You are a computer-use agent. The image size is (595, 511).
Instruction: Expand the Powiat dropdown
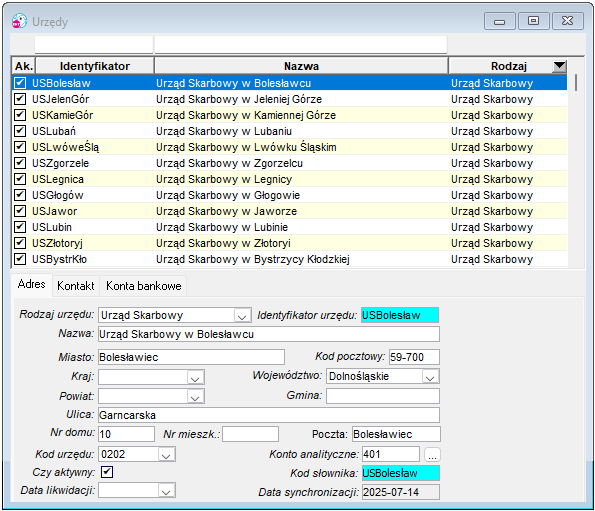click(x=195, y=396)
